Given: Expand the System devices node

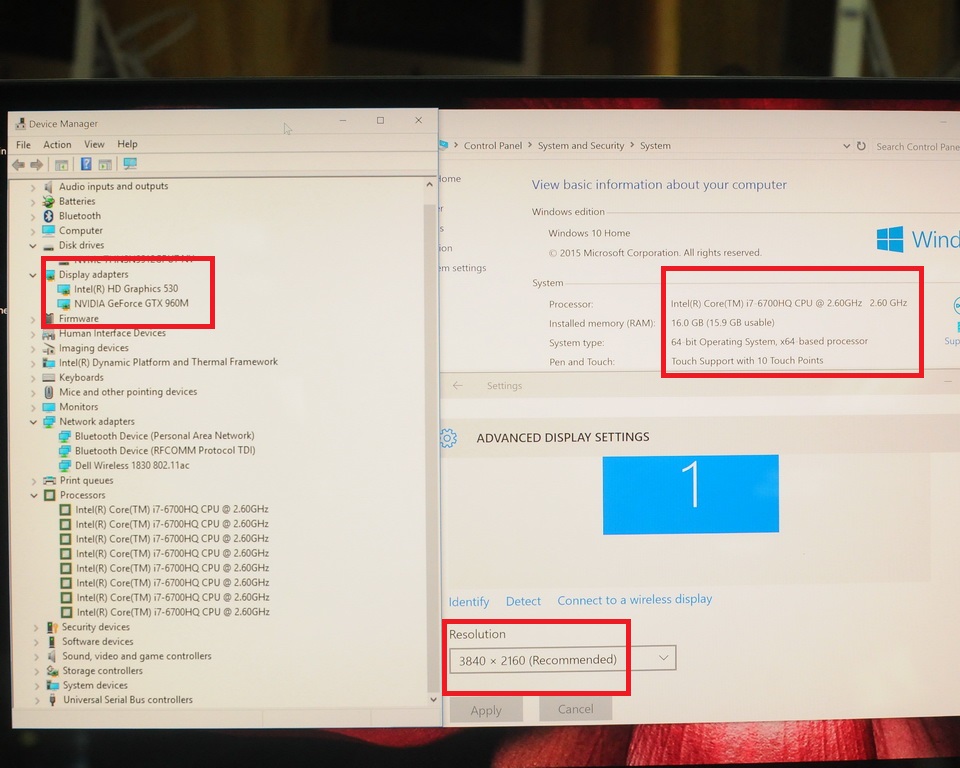Looking at the screenshot, I should coord(36,686).
